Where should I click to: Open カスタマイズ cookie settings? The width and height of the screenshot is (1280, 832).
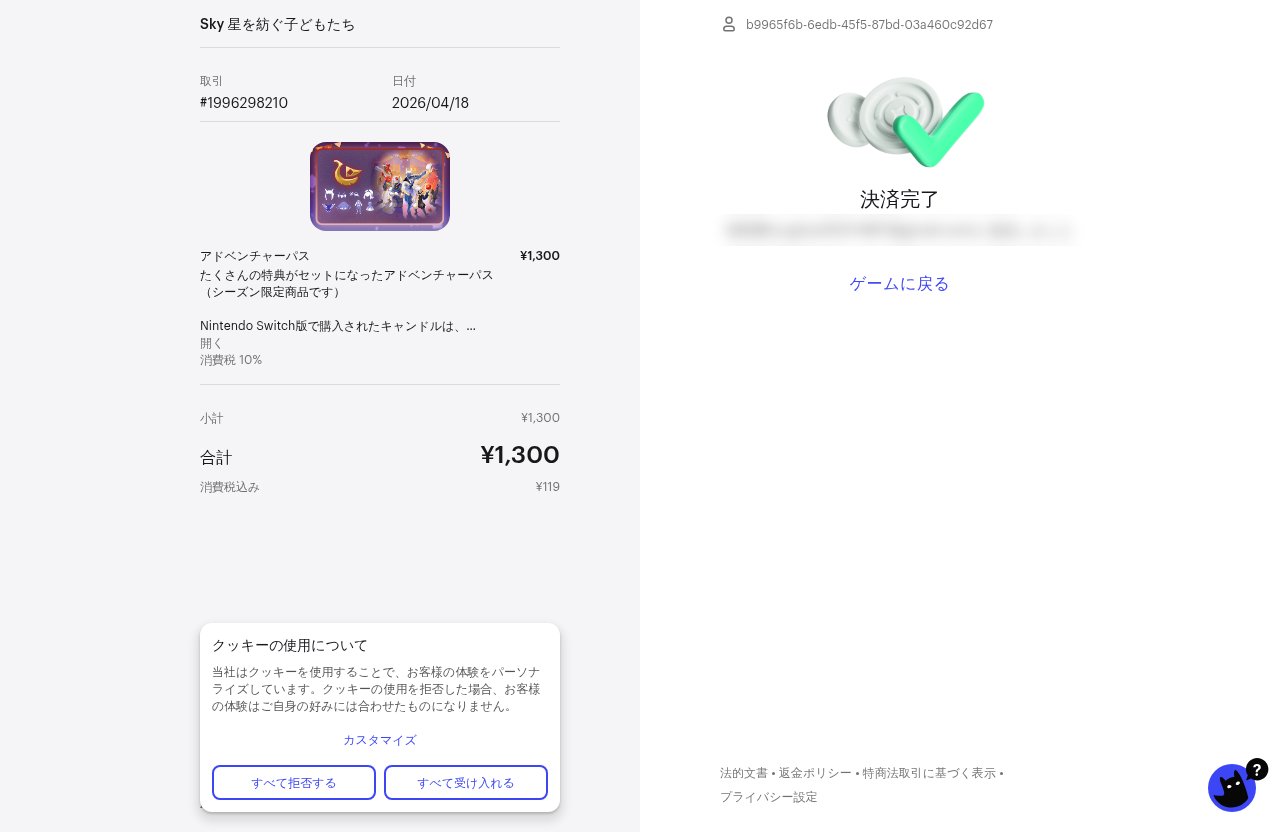click(380, 740)
